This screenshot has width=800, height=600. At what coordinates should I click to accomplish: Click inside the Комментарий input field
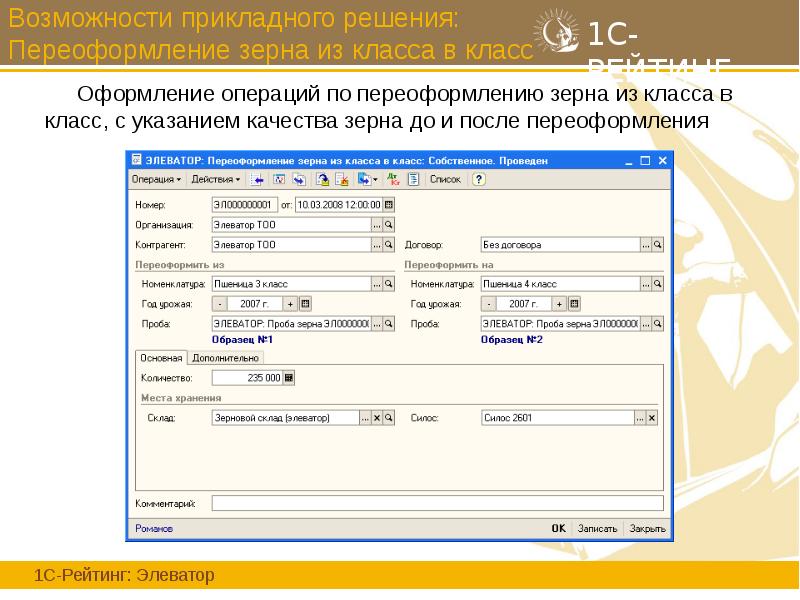430,503
